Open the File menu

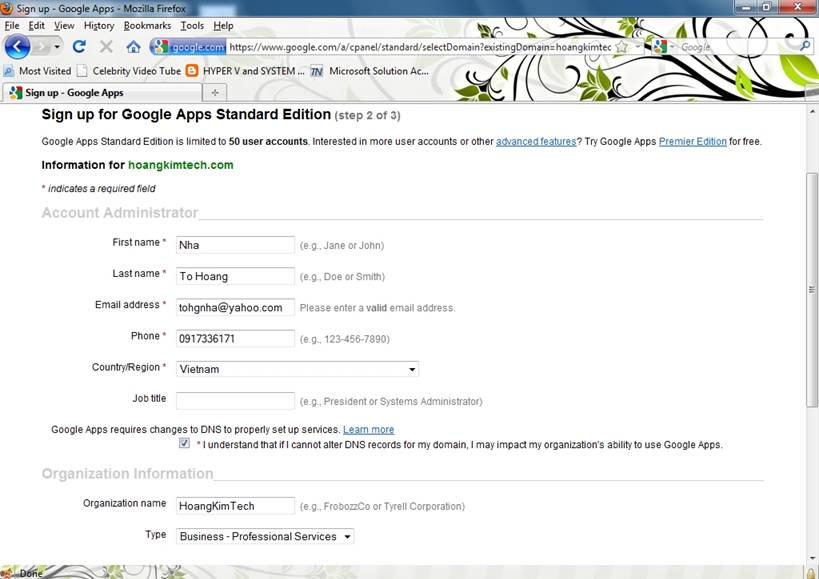tap(12, 26)
